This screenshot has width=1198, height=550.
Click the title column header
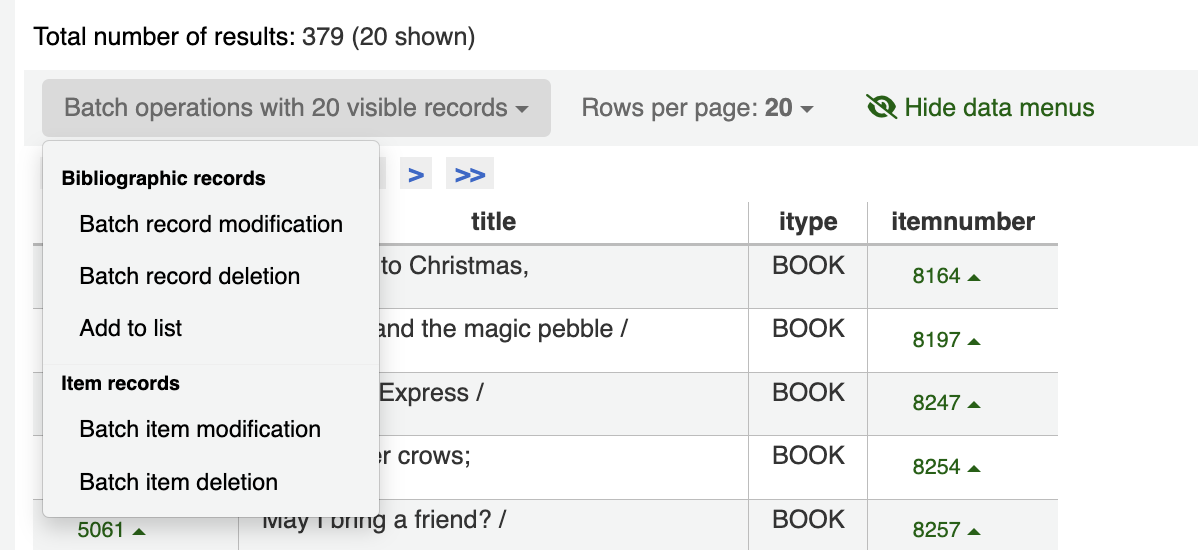(x=493, y=221)
